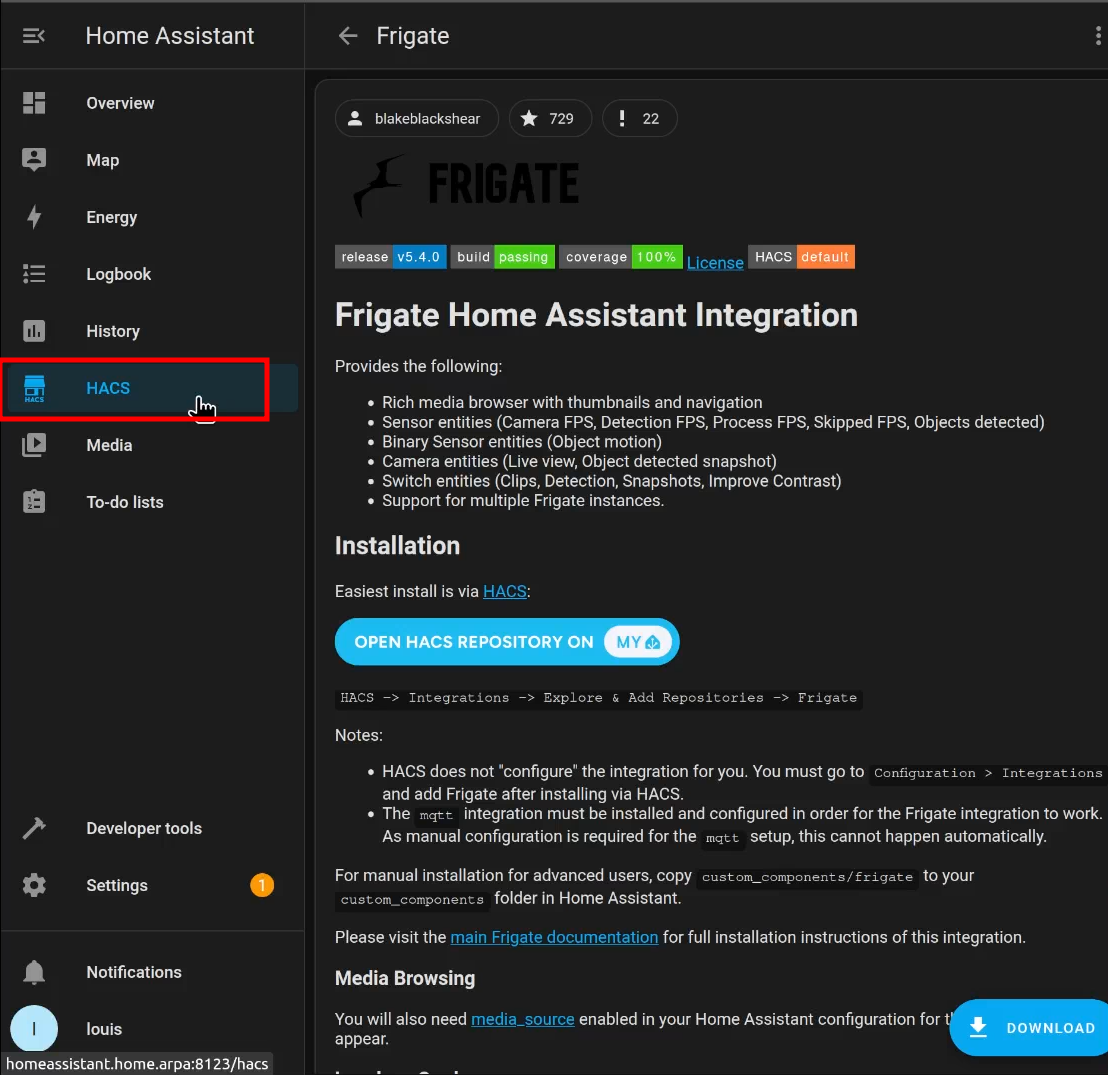This screenshot has height=1075, width=1108.
Task: Click the release v5.4.0 badge
Action: [390, 257]
